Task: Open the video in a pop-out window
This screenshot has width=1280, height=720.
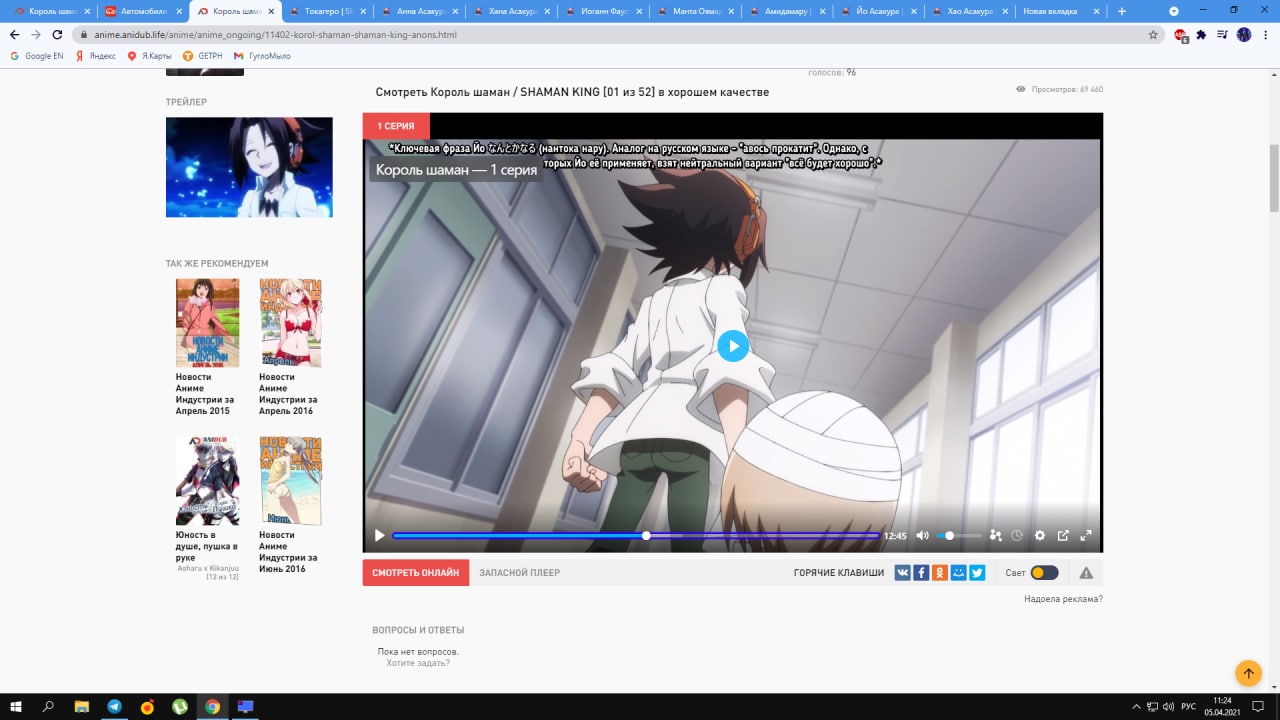Action: (1063, 536)
